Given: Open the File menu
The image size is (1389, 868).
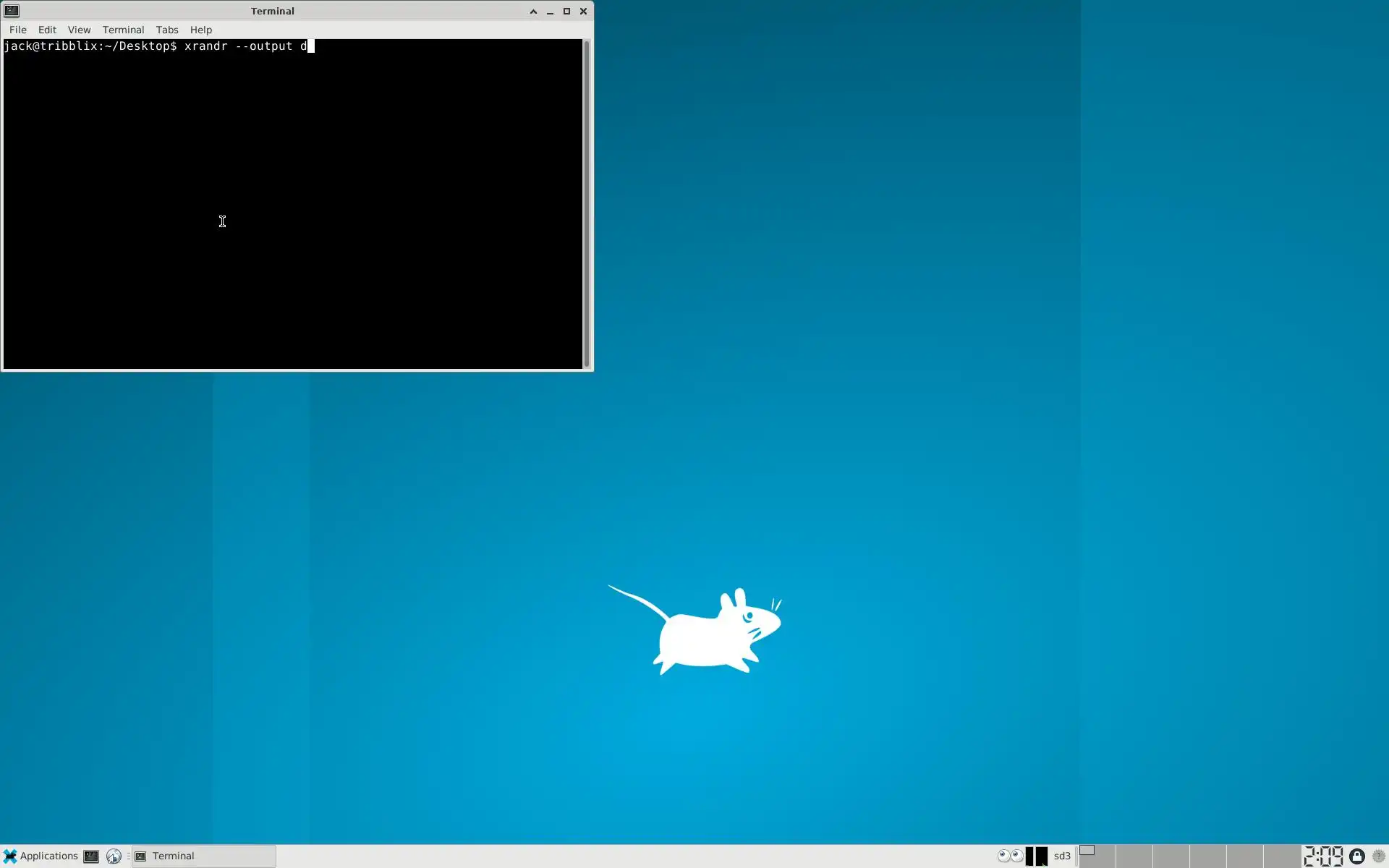Looking at the screenshot, I should tap(17, 30).
